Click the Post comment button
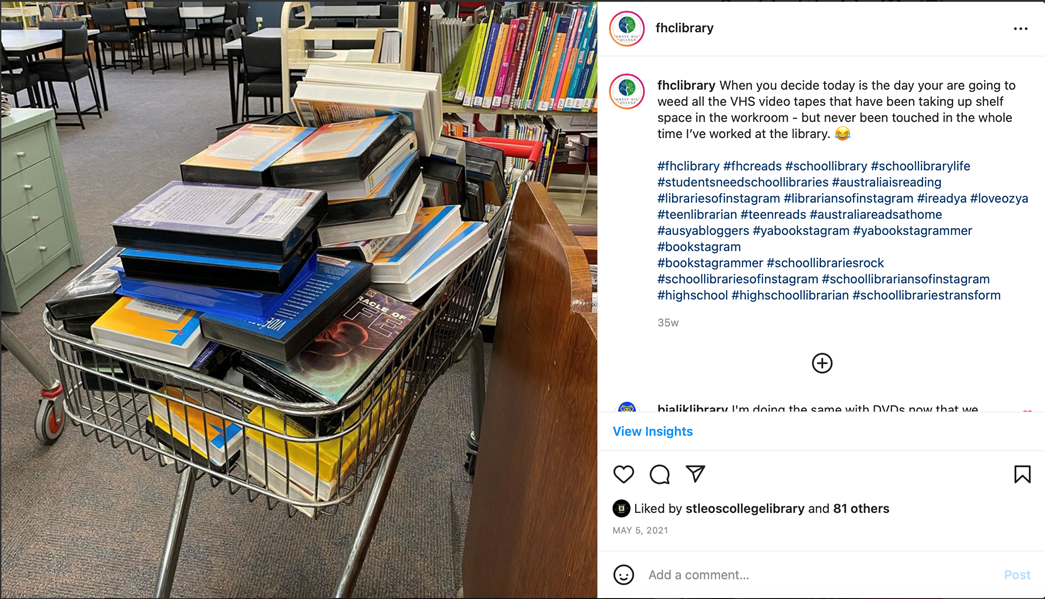1045x599 pixels. 1017,574
